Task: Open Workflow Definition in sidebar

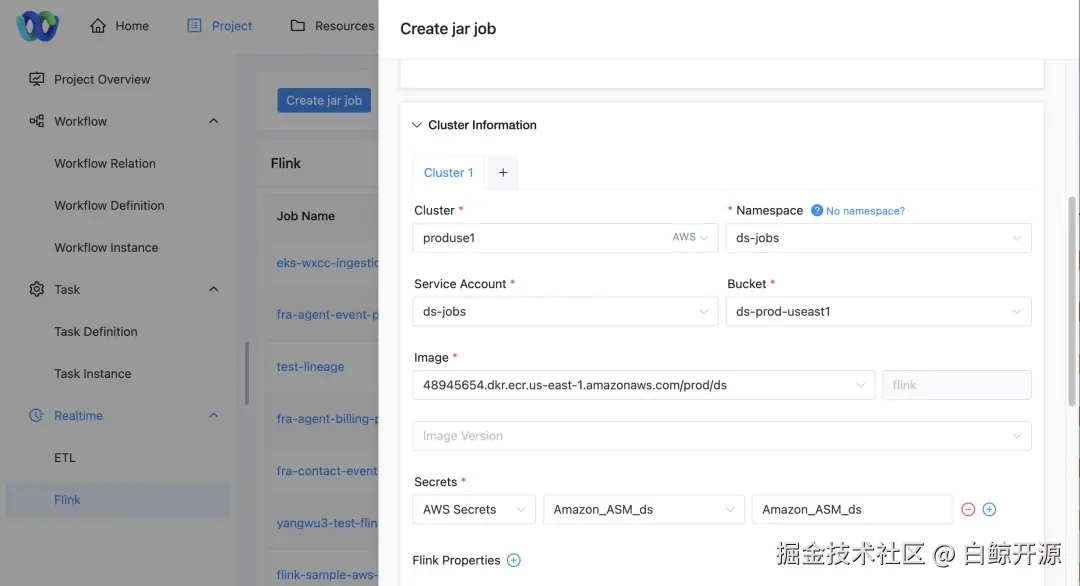Action: pyautogui.click(x=109, y=205)
